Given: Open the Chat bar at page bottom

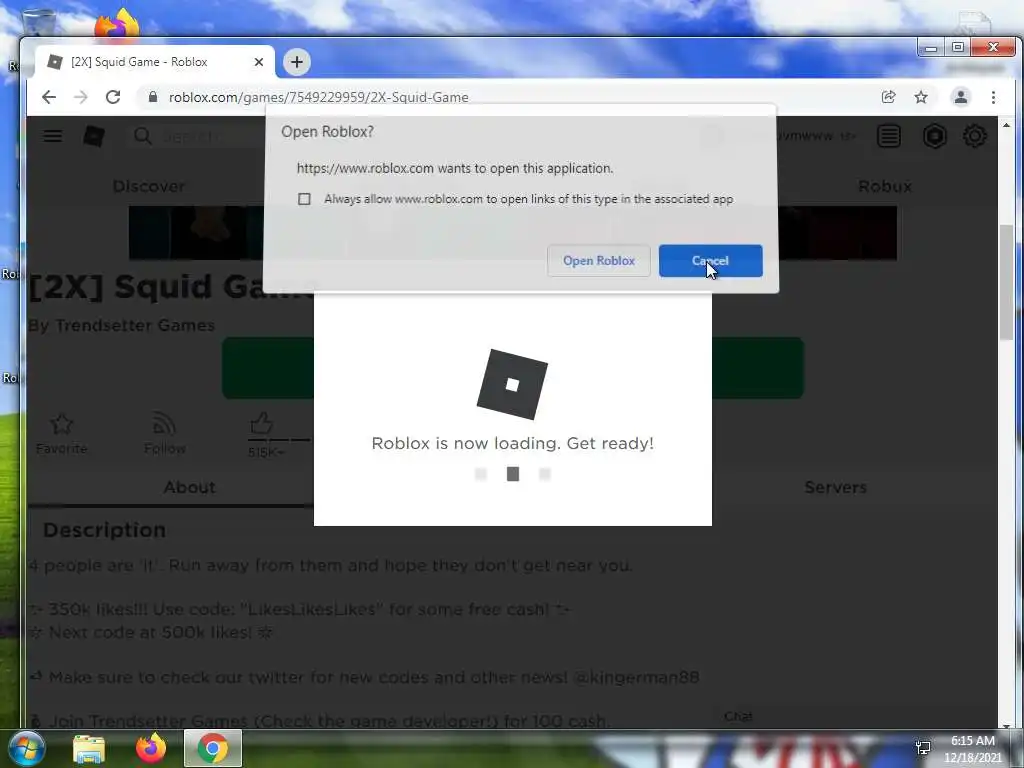Looking at the screenshot, I should [x=738, y=716].
